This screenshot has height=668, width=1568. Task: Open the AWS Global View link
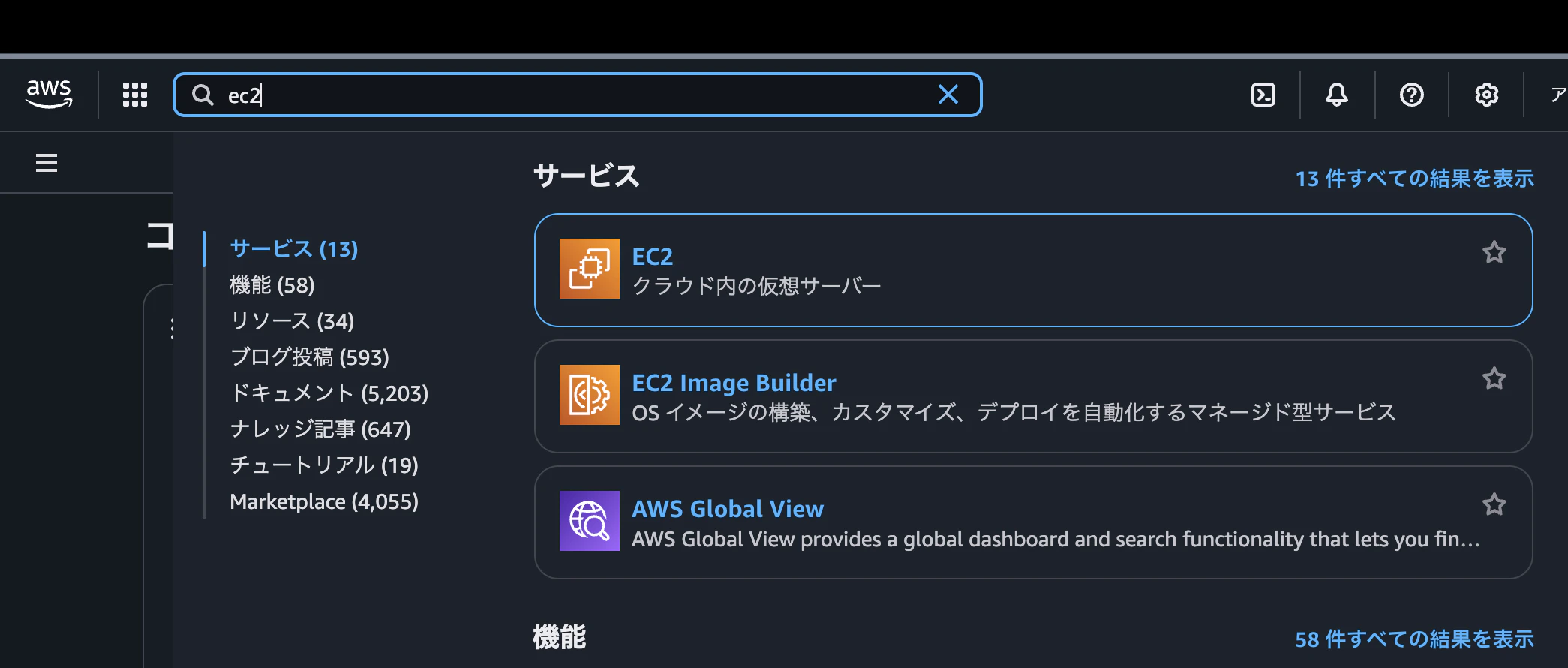pos(728,509)
